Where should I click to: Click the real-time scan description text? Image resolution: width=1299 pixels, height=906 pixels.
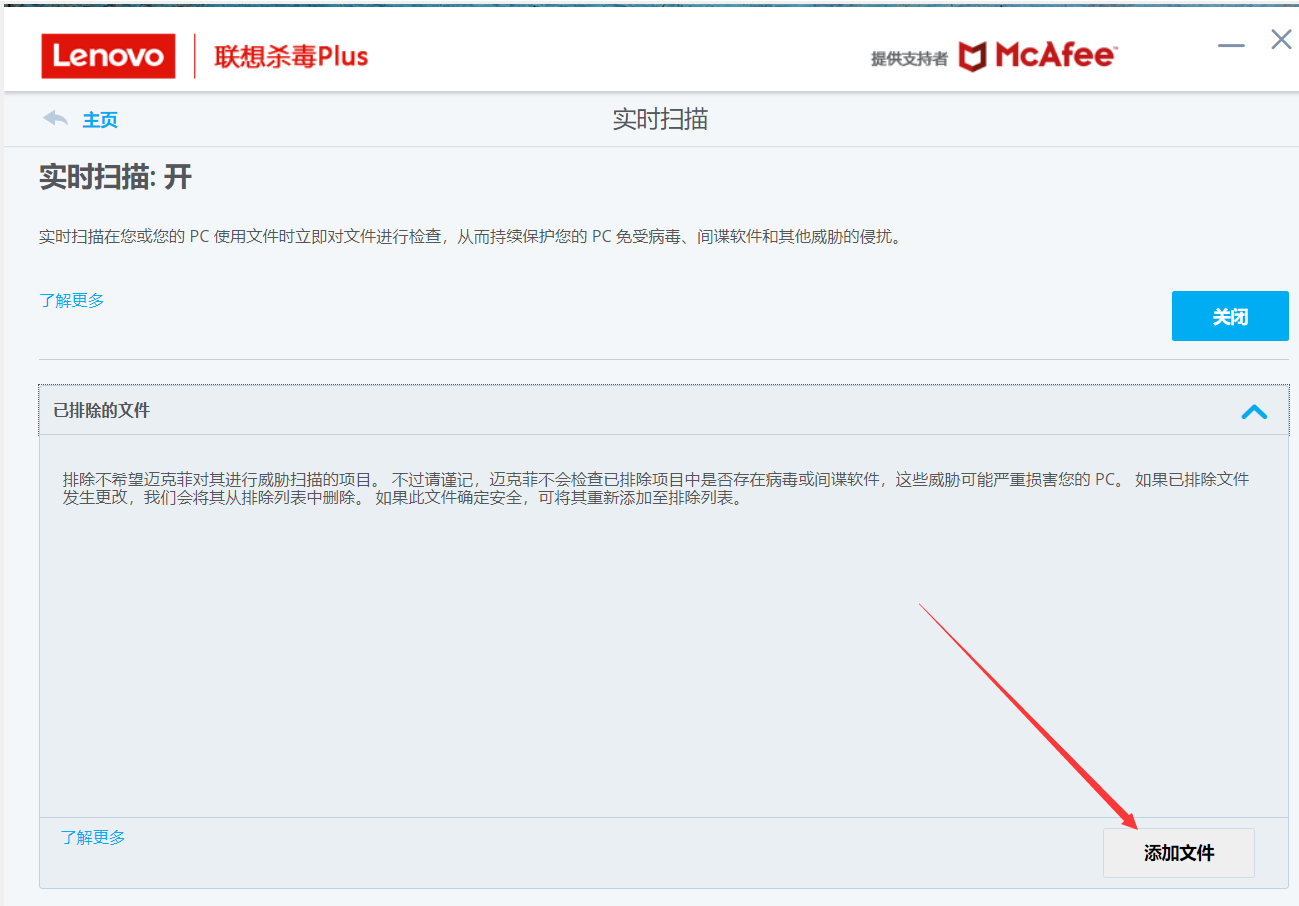(x=470, y=238)
